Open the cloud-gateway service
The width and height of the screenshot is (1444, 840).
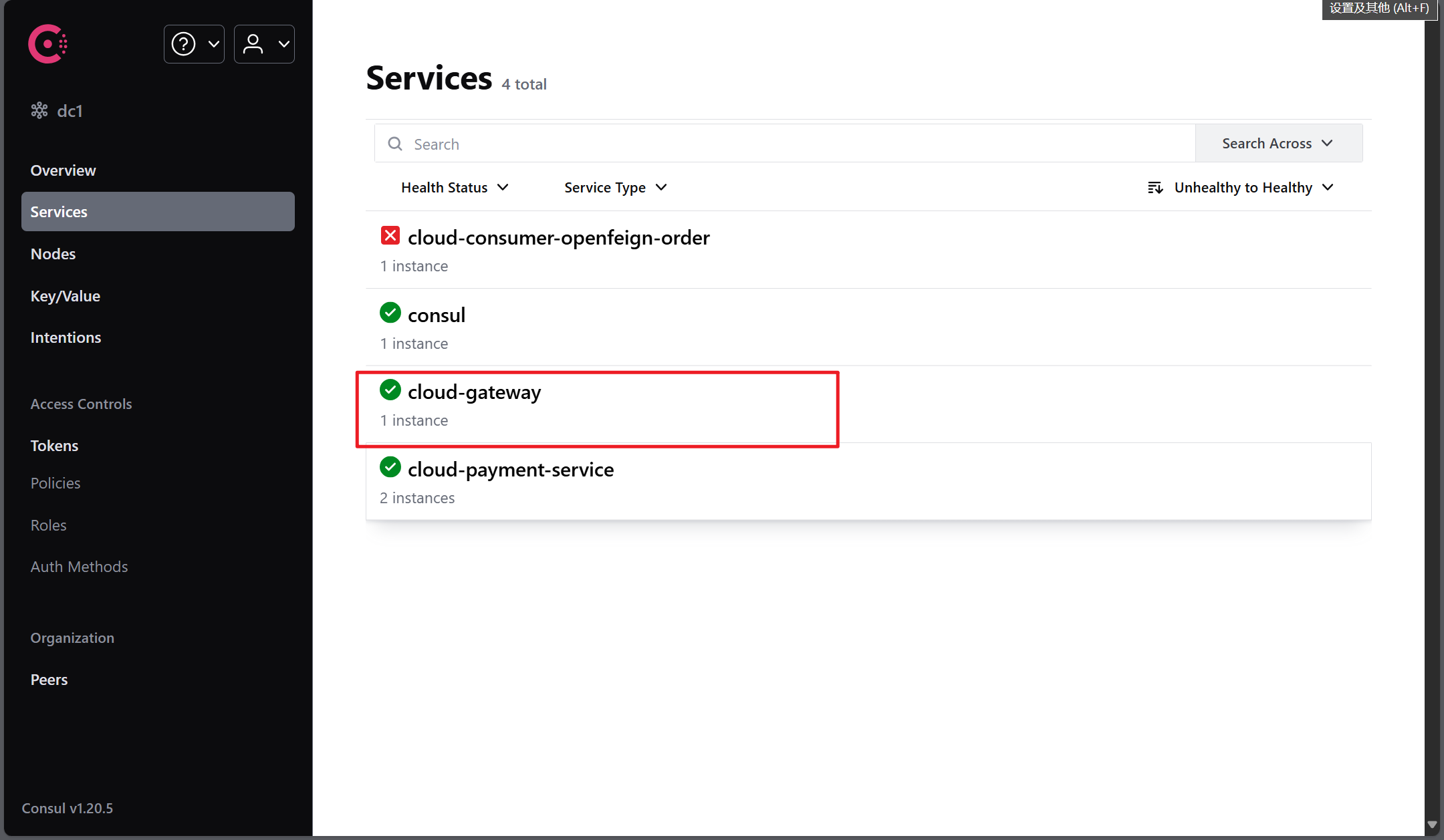(x=474, y=392)
